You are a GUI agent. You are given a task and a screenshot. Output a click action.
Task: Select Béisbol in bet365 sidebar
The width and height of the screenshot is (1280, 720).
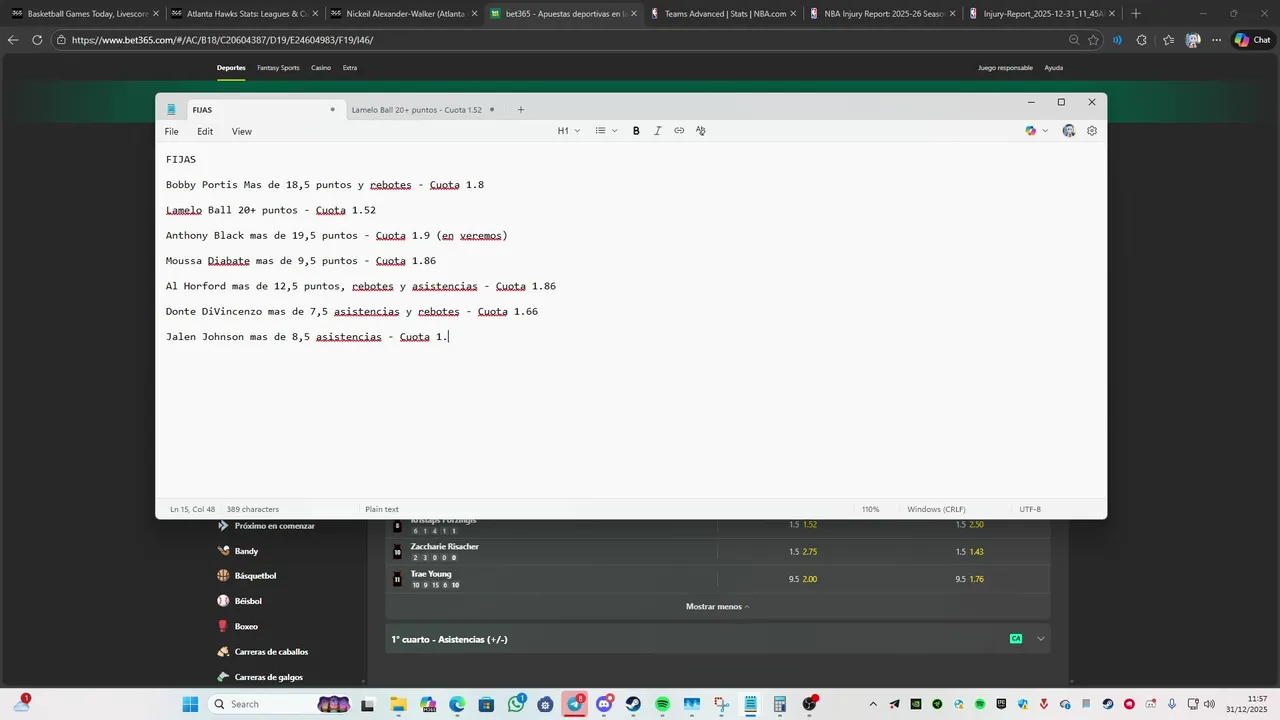click(x=248, y=601)
